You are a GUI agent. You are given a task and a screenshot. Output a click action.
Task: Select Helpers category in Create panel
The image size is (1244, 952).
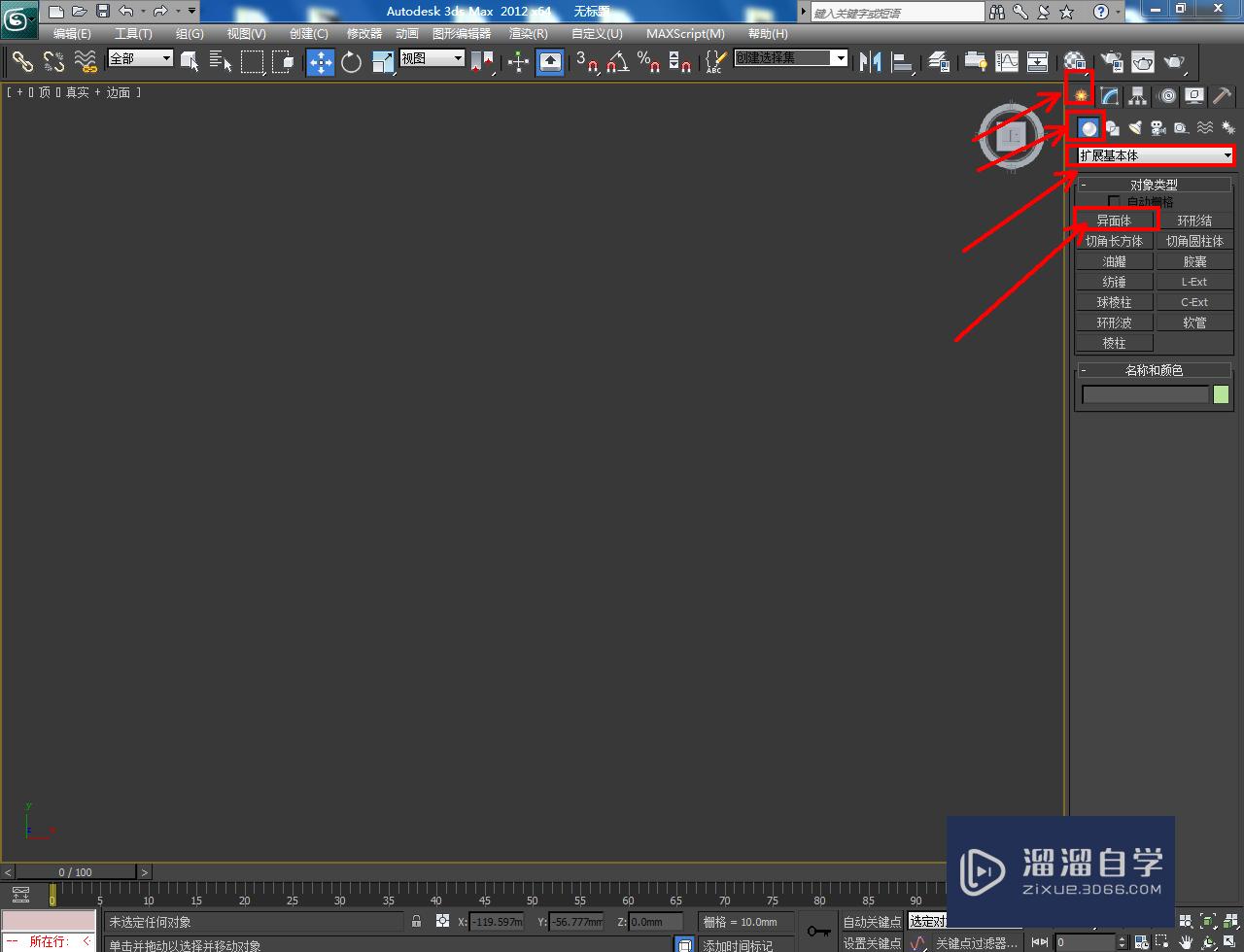[1182, 127]
